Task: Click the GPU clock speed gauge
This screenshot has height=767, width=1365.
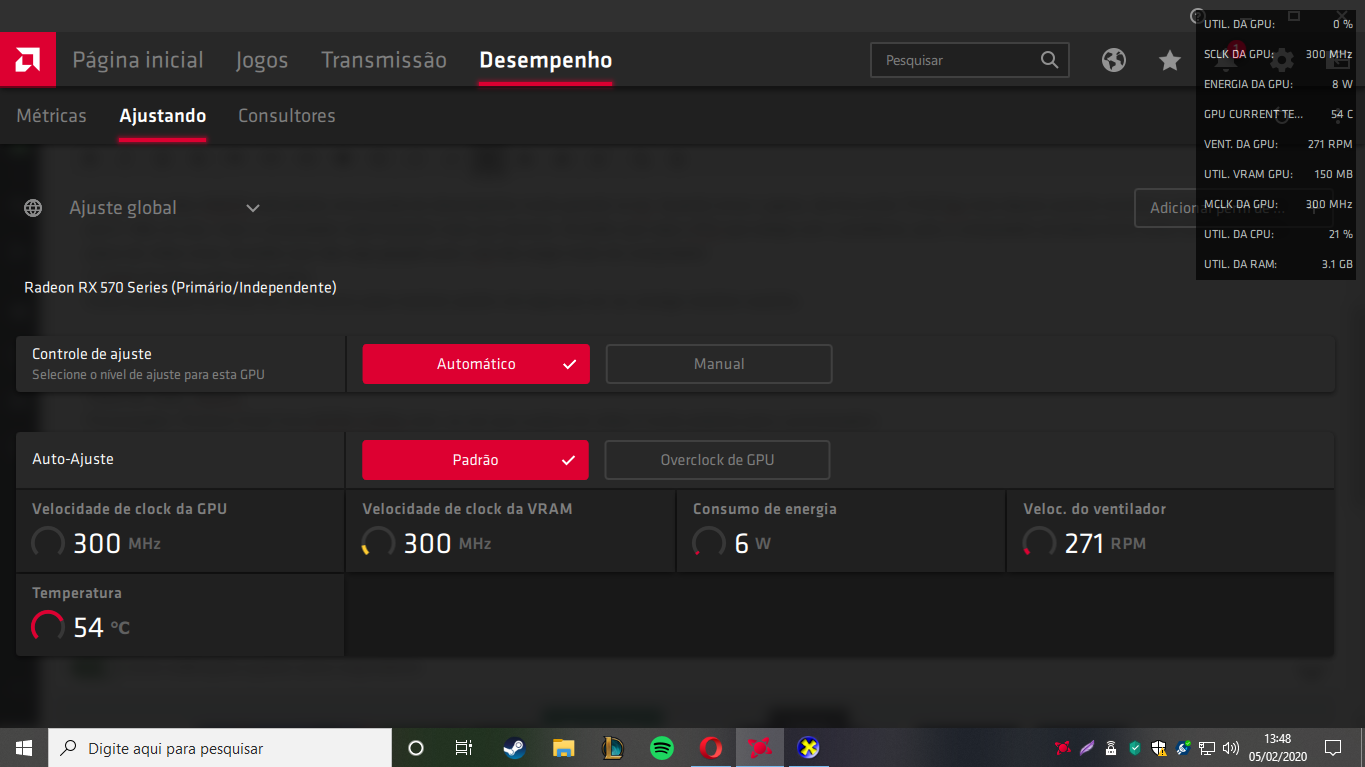Action: click(49, 544)
